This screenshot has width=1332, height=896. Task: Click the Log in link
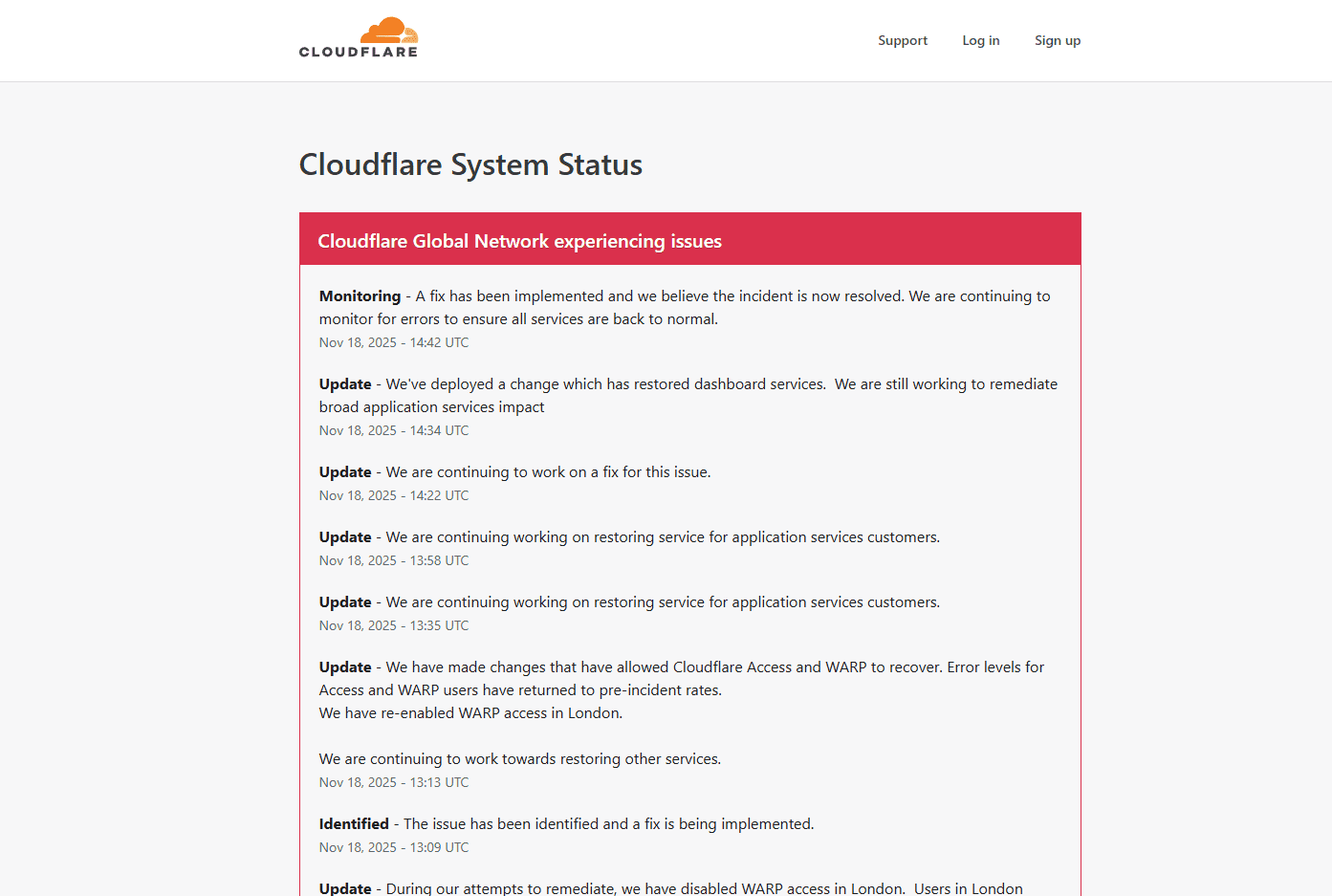click(x=980, y=40)
